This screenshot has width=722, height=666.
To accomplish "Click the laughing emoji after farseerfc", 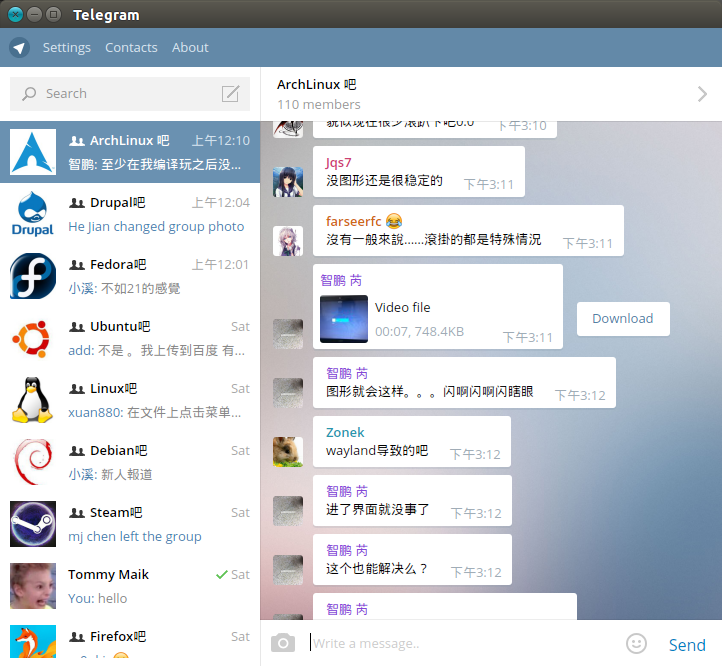I will point(394,222).
